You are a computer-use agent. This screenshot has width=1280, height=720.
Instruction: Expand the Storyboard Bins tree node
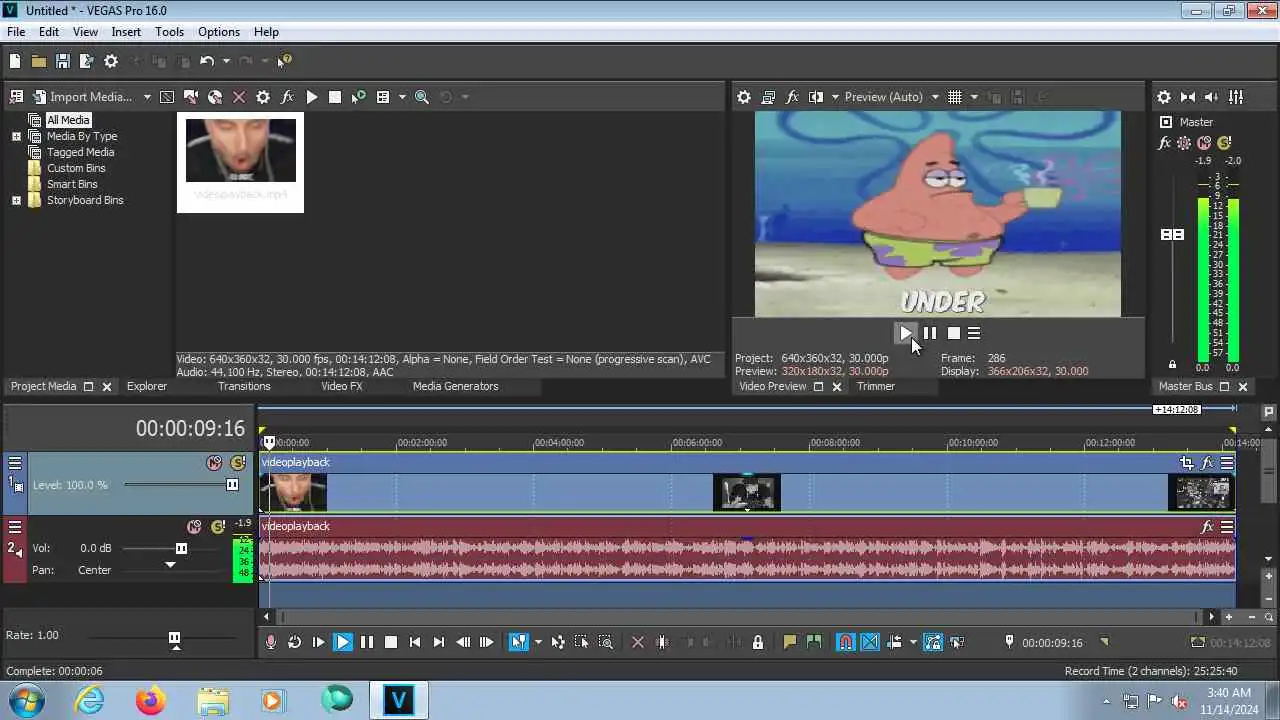16,200
